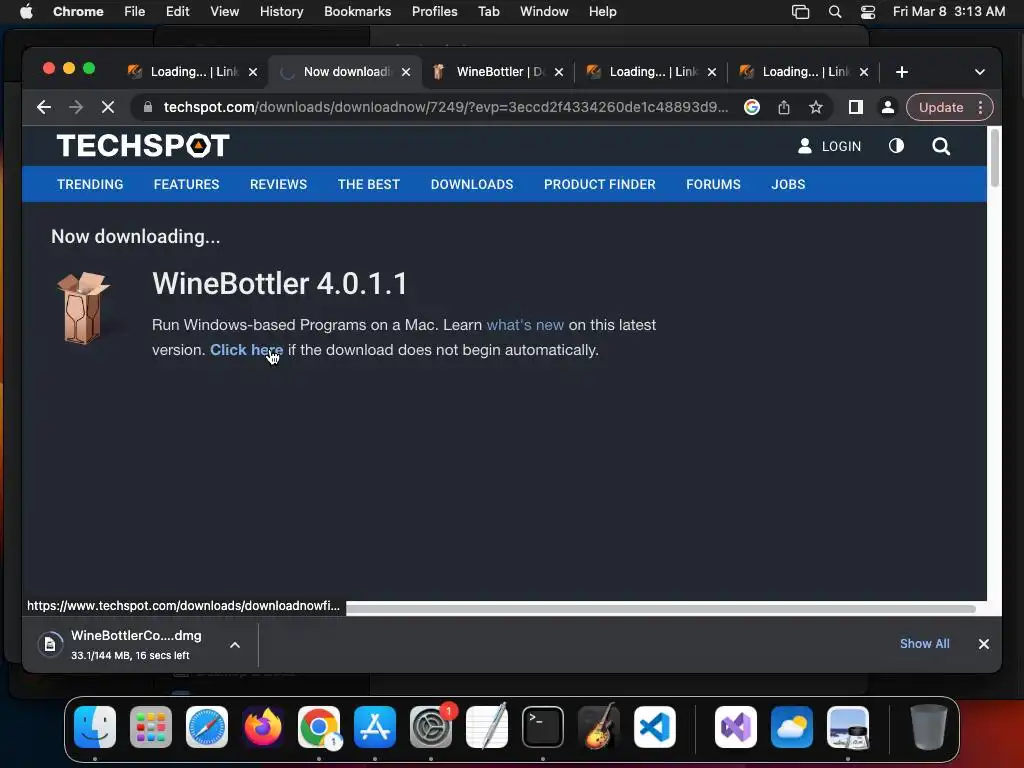Click the vertical page scrollbar
1024x768 pixels.
[x=994, y=158]
